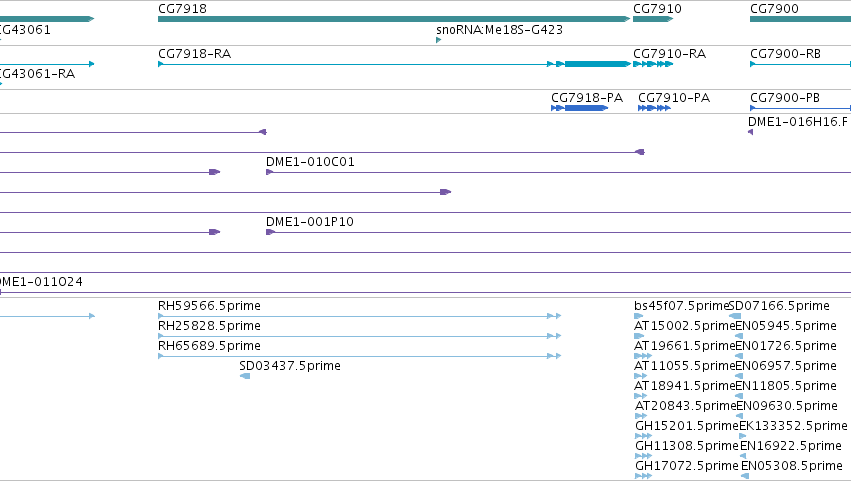Image resolution: width=851 pixels, height=481 pixels.
Task: Select the EN09630.5prime EST label
Action: pyautogui.click(x=787, y=406)
